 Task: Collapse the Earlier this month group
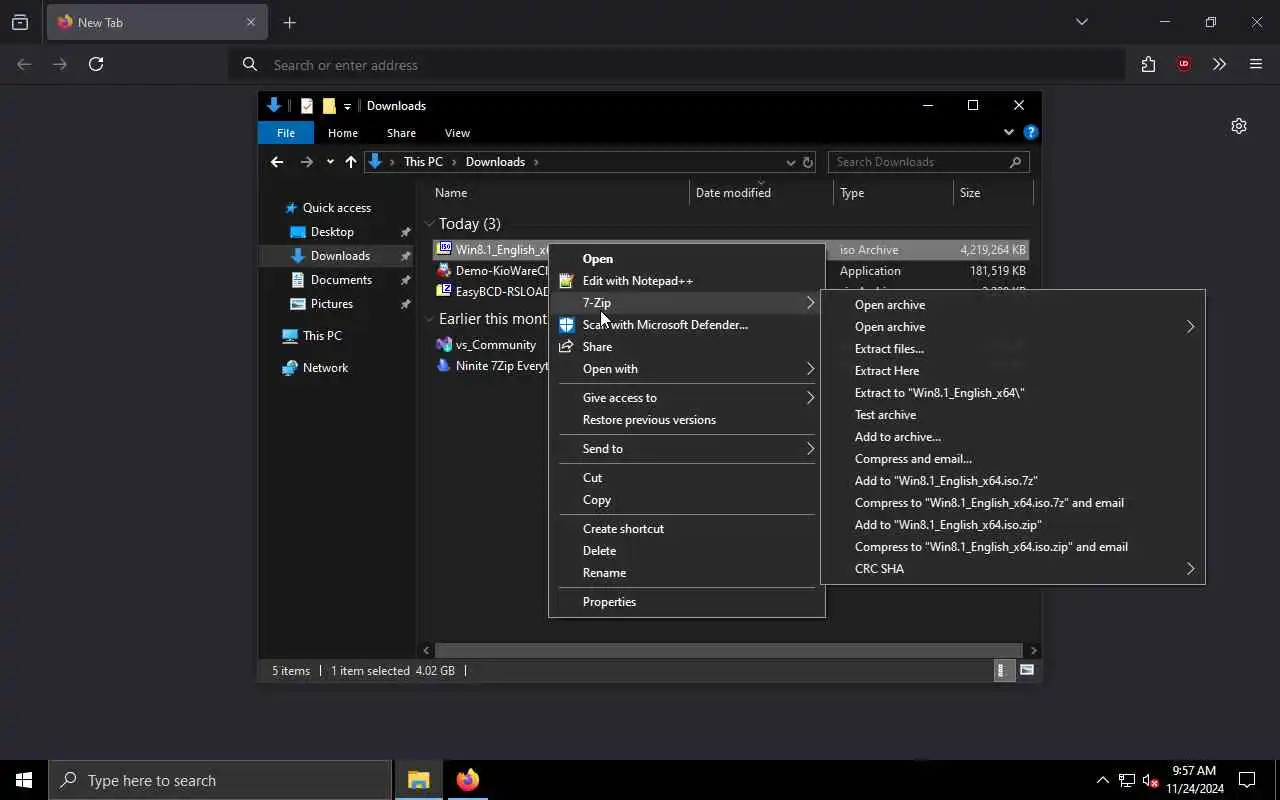pyautogui.click(x=429, y=319)
